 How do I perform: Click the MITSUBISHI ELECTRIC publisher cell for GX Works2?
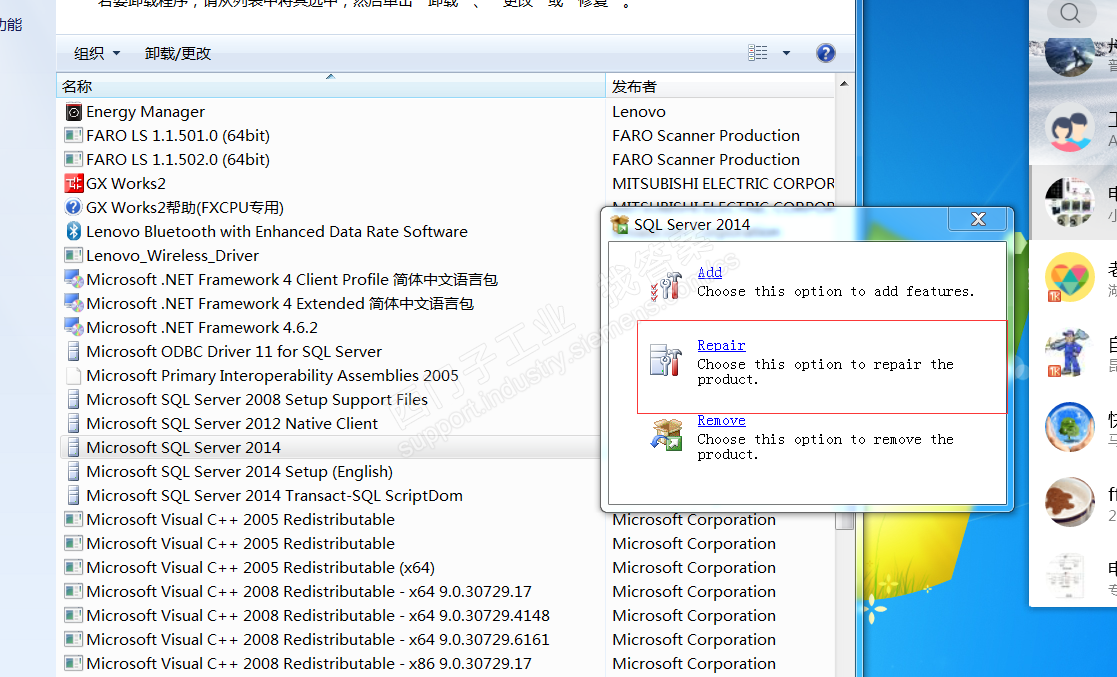tap(723, 184)
